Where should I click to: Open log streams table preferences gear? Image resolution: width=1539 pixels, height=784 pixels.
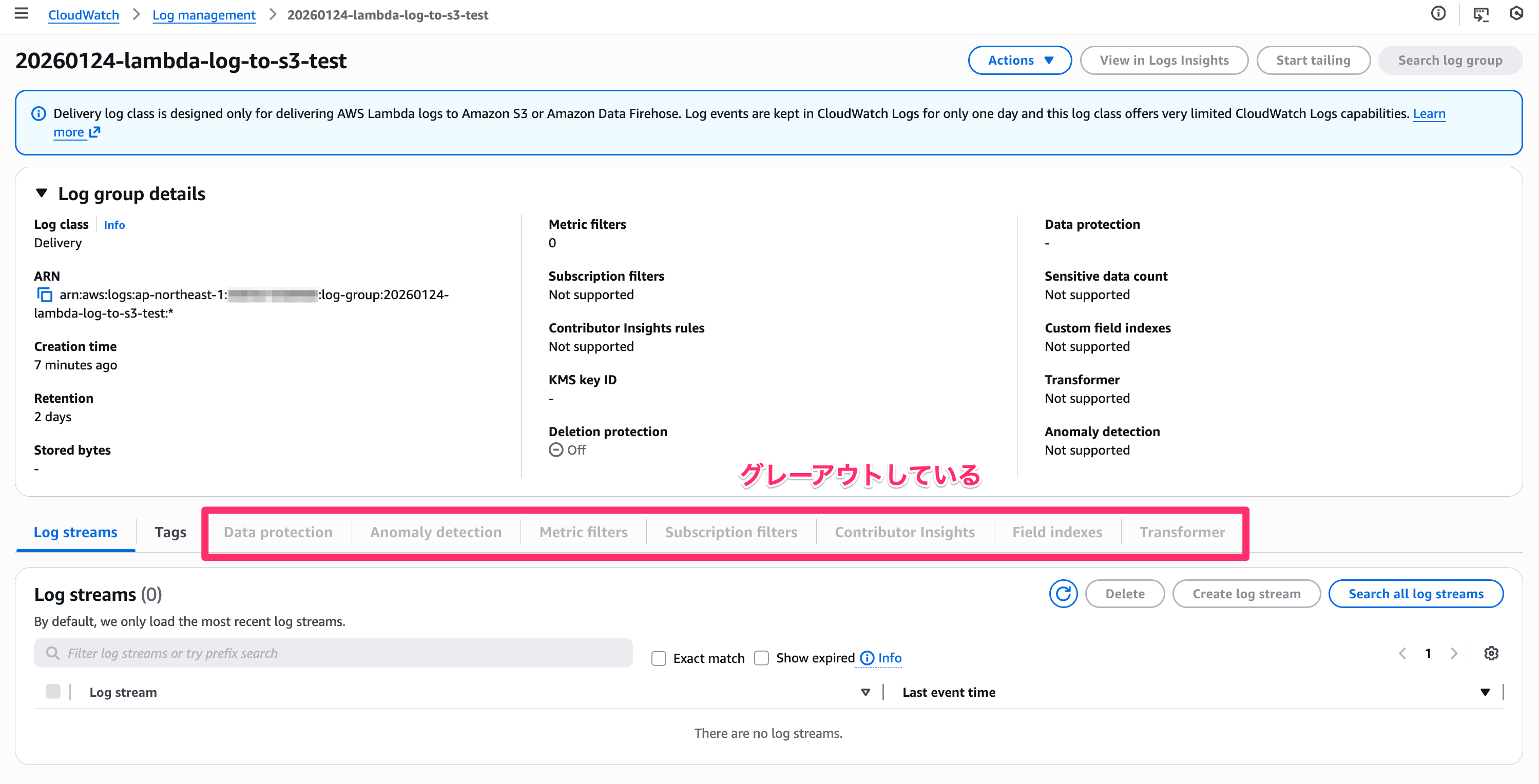pos(1491,653)
